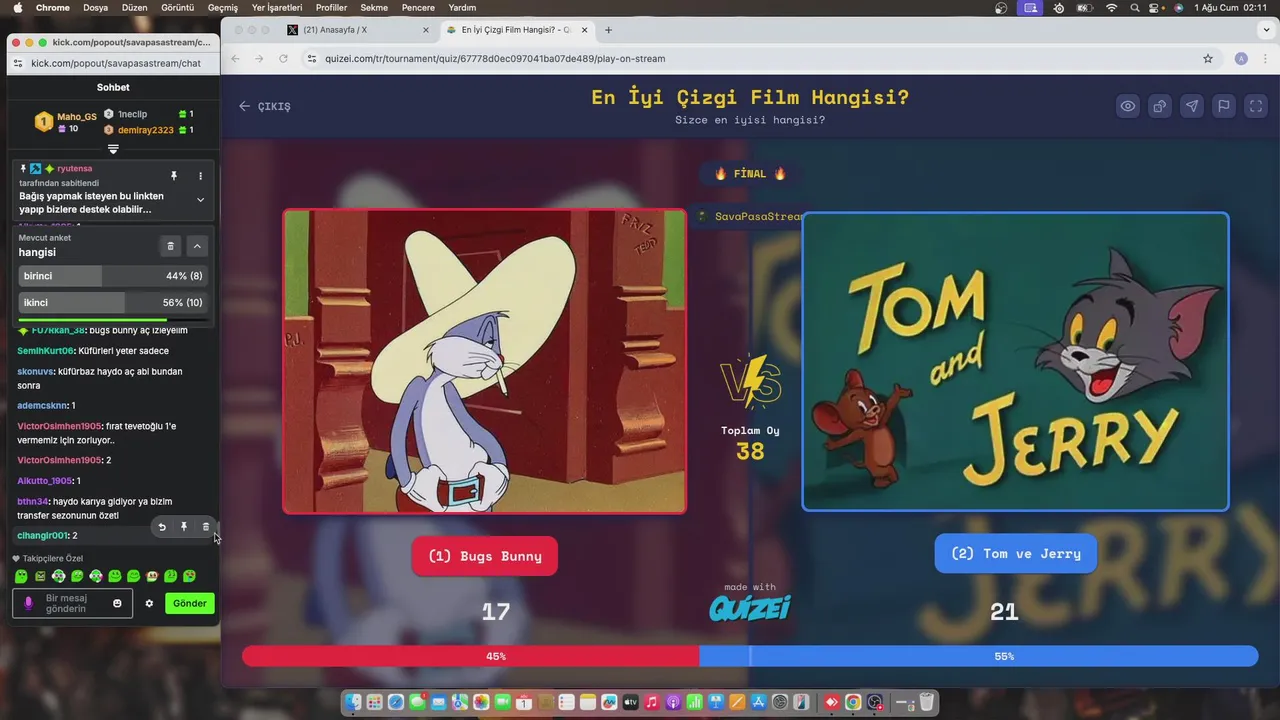Open Chrome profile avatar icon

(x=1242, y=58)
